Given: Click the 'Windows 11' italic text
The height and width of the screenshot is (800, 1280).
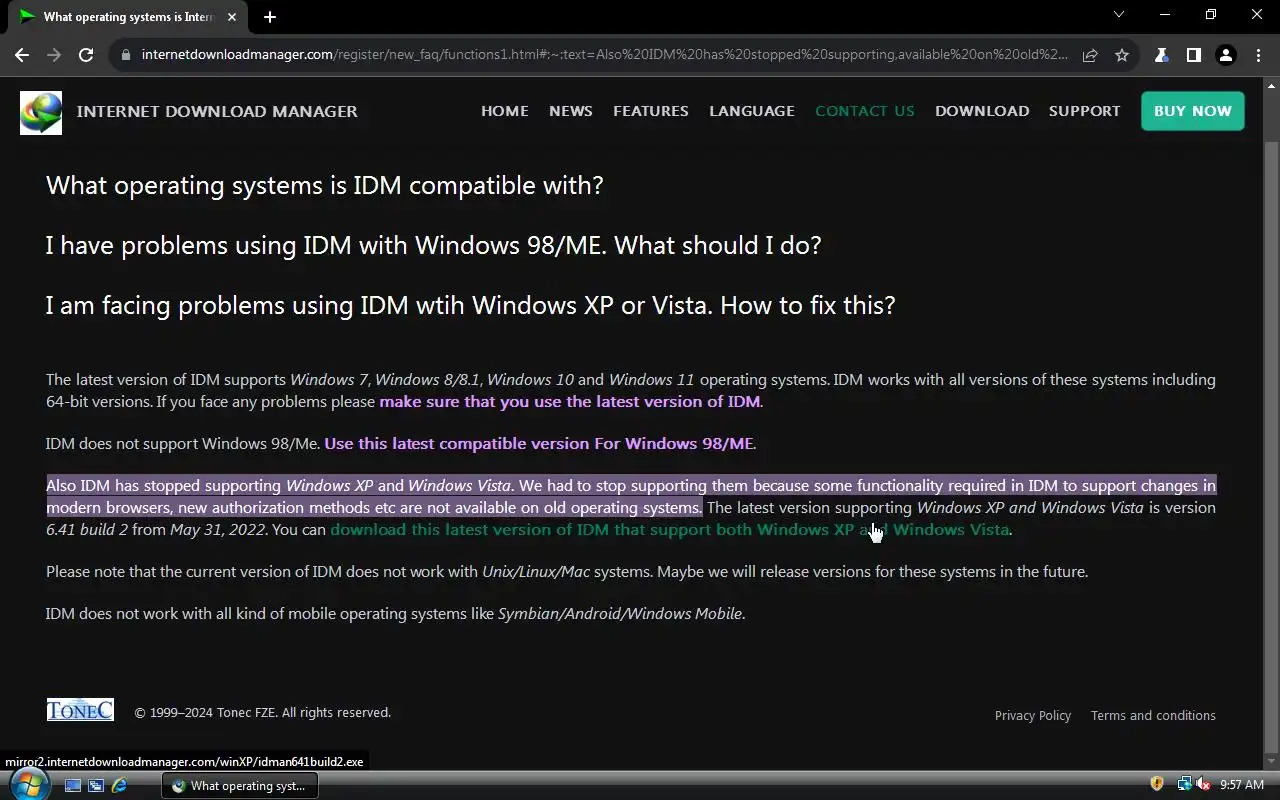Looking at the screenshot, I should coord(651,380).
